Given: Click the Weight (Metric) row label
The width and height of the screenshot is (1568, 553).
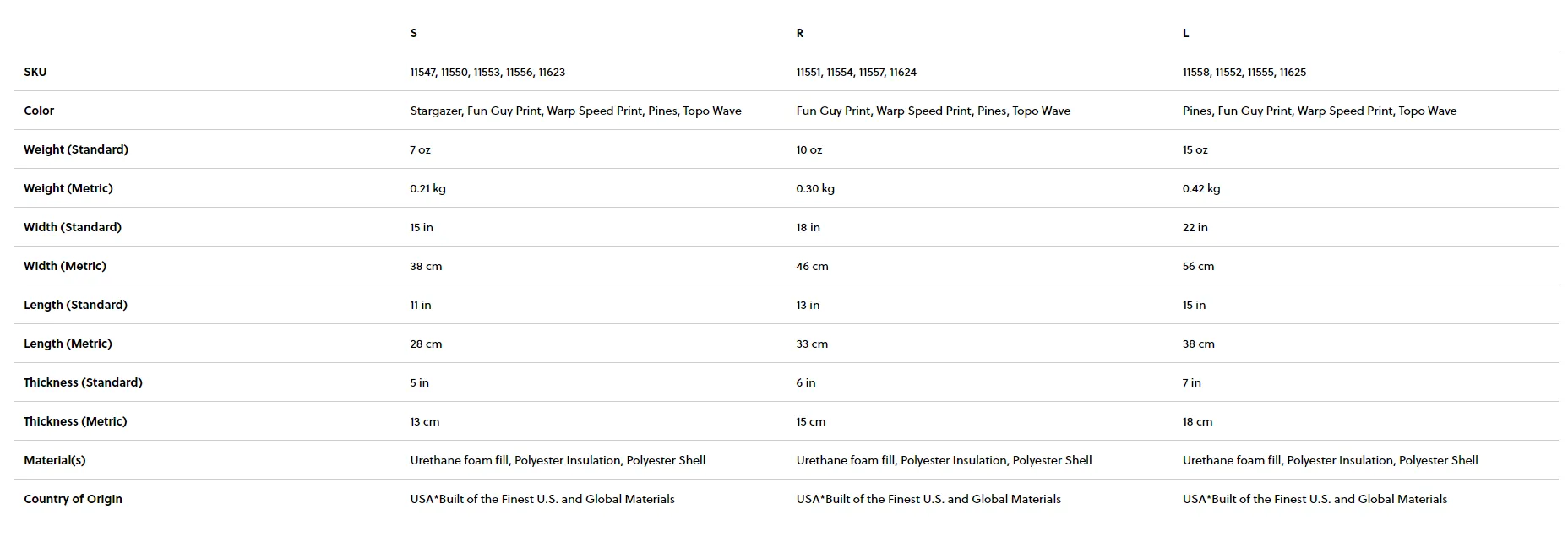Looking at the screenshot, I should [x=68, y=188].
